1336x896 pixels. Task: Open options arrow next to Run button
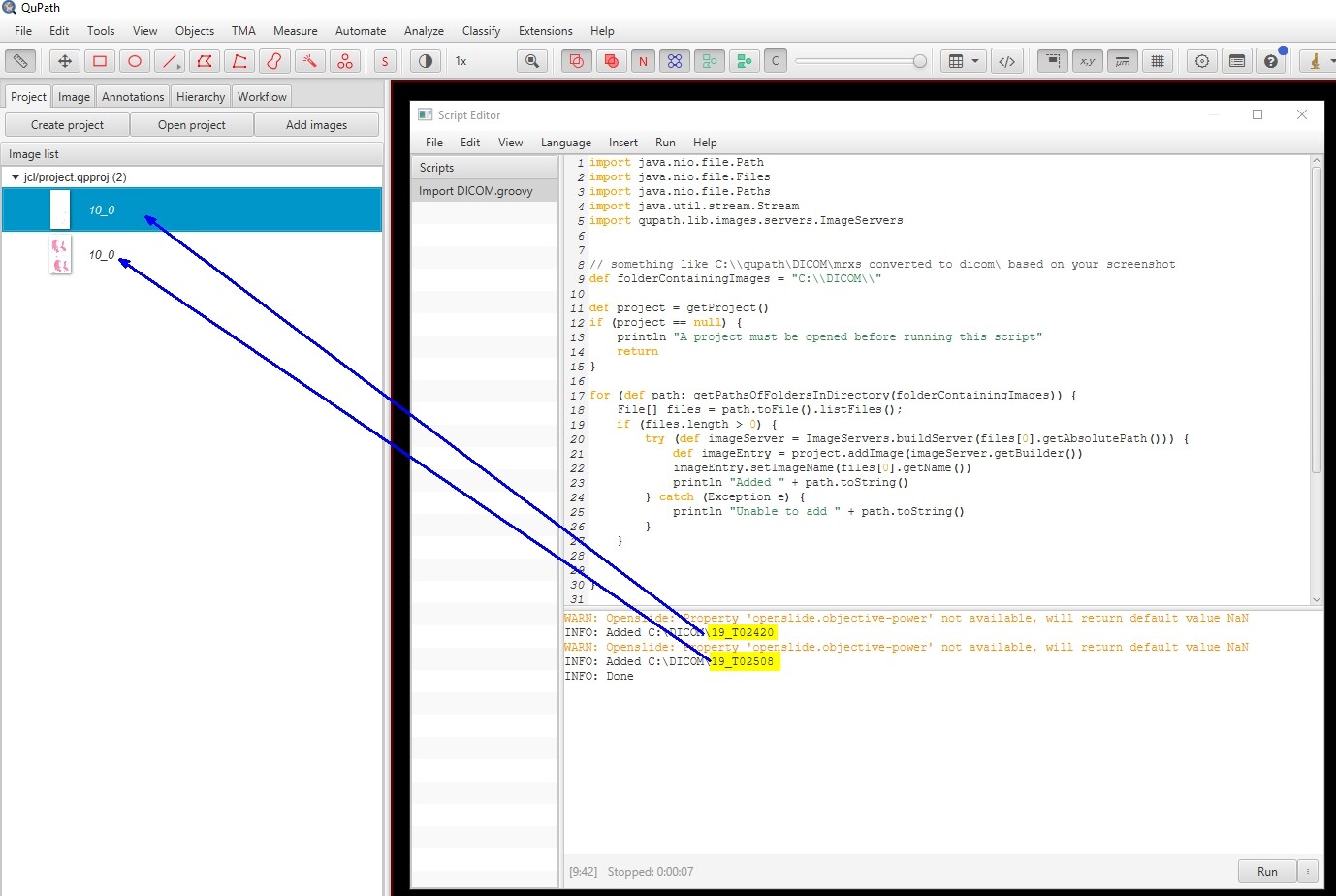tap(1307, 871)
